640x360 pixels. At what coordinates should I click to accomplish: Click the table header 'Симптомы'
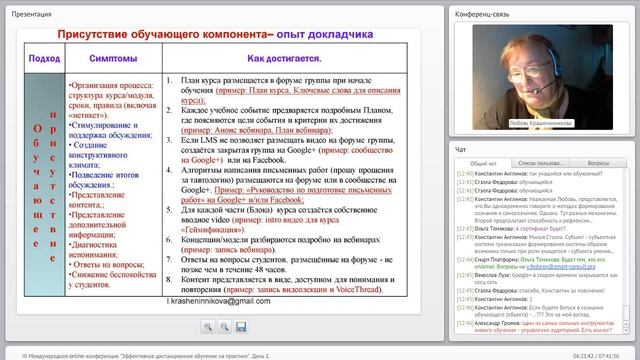(113, 58)
